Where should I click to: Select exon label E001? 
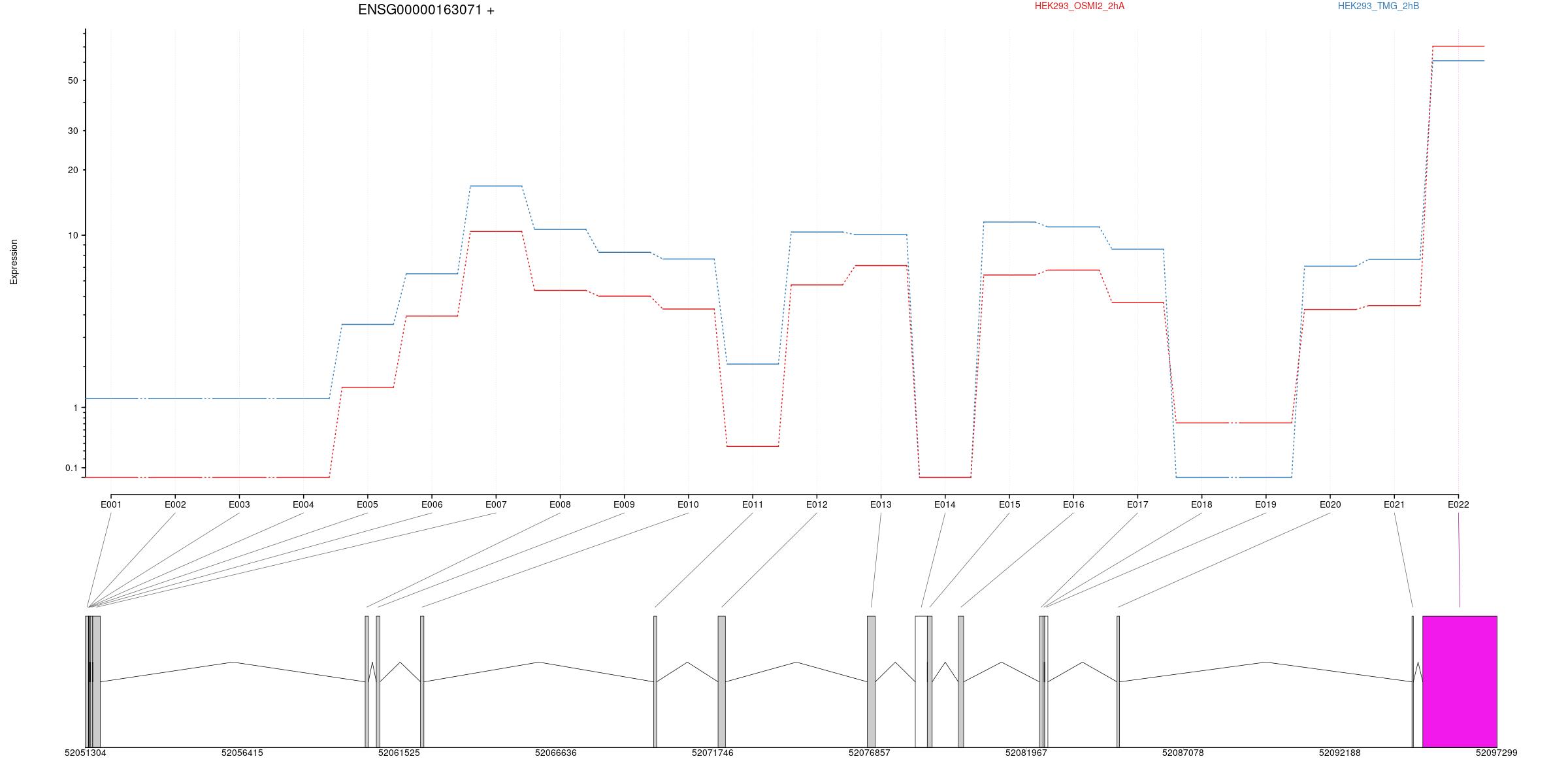pos(111,504)
